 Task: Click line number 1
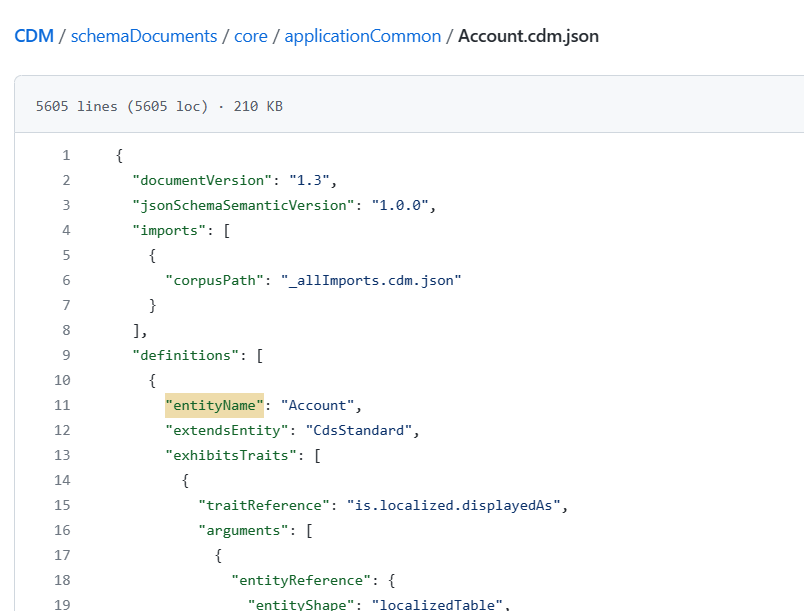(x=65, y=155)
